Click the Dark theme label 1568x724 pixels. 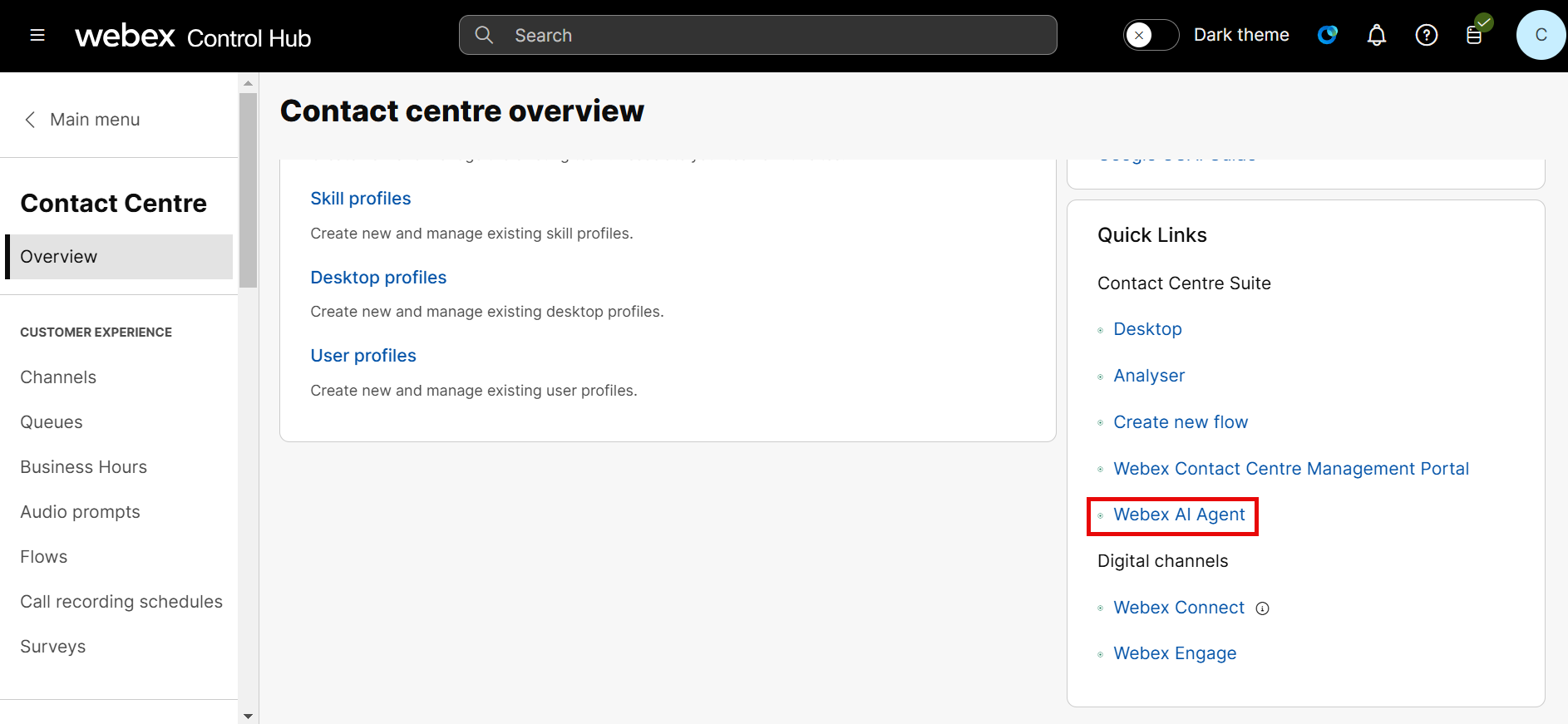(x=1241, y=35)
